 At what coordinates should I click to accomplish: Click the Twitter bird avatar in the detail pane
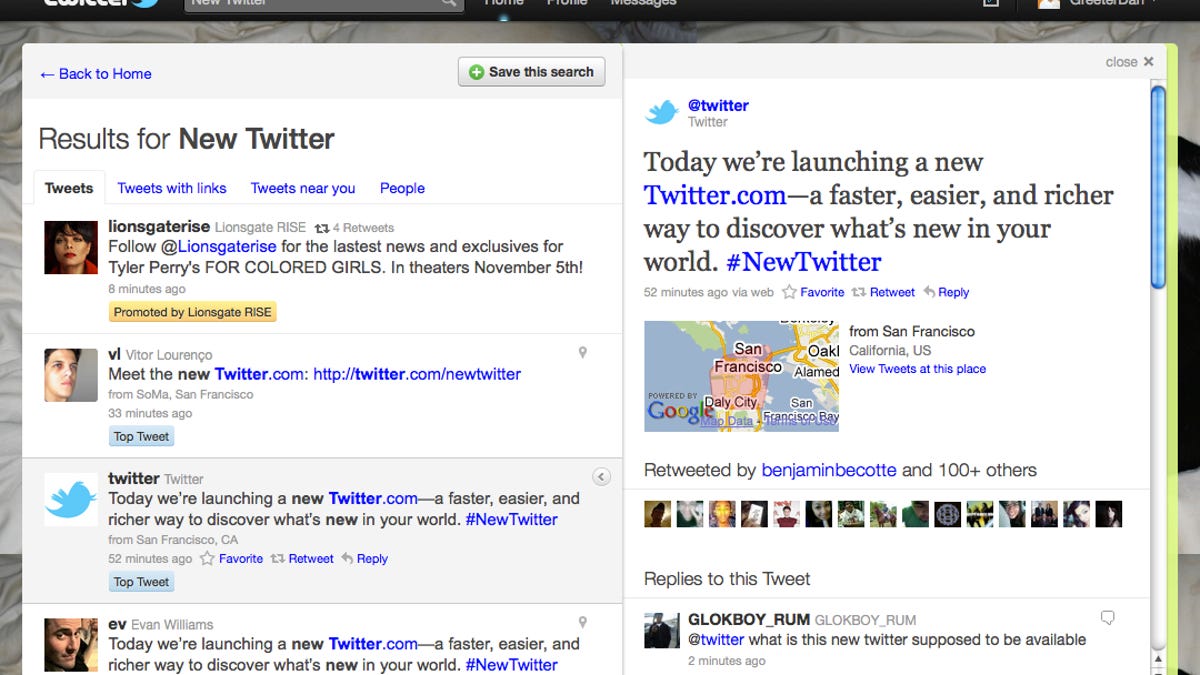(662, 112)
